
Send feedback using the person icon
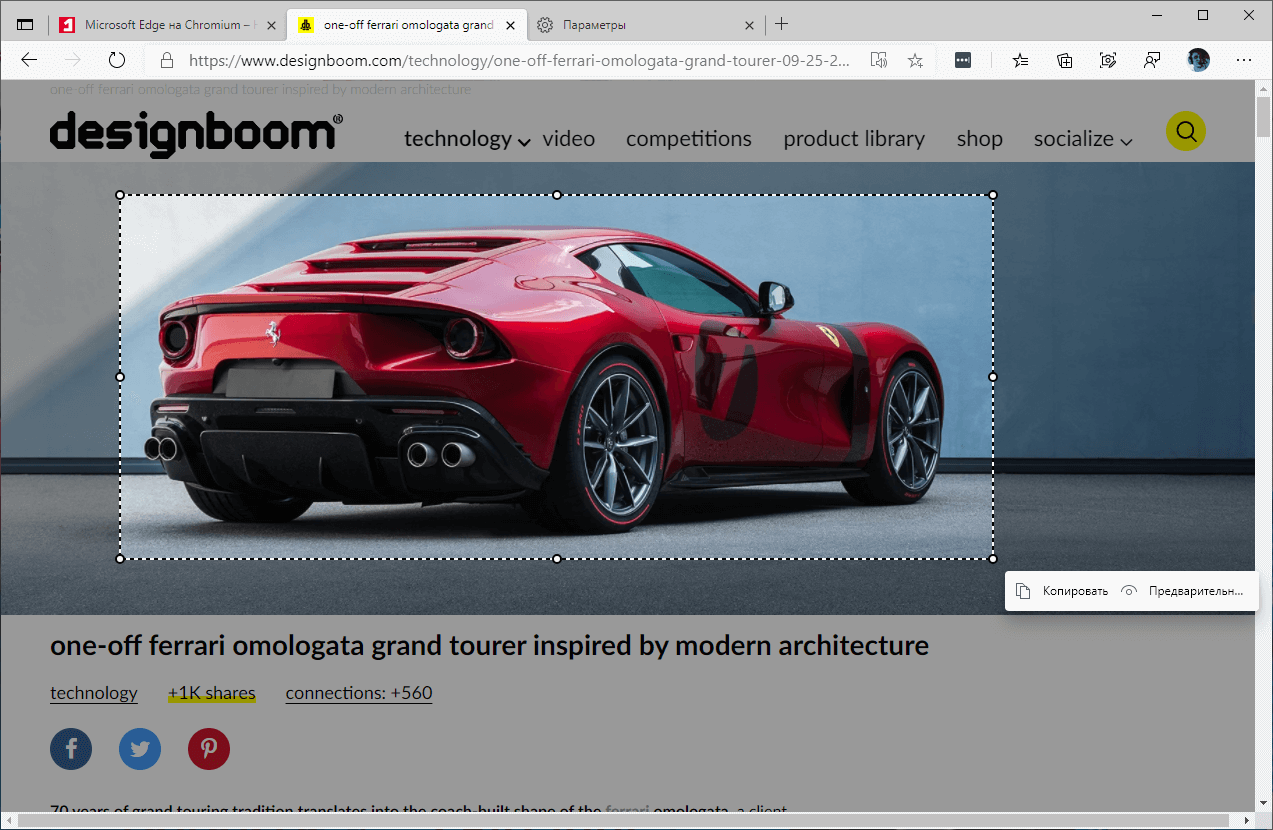coord(1152,60)
